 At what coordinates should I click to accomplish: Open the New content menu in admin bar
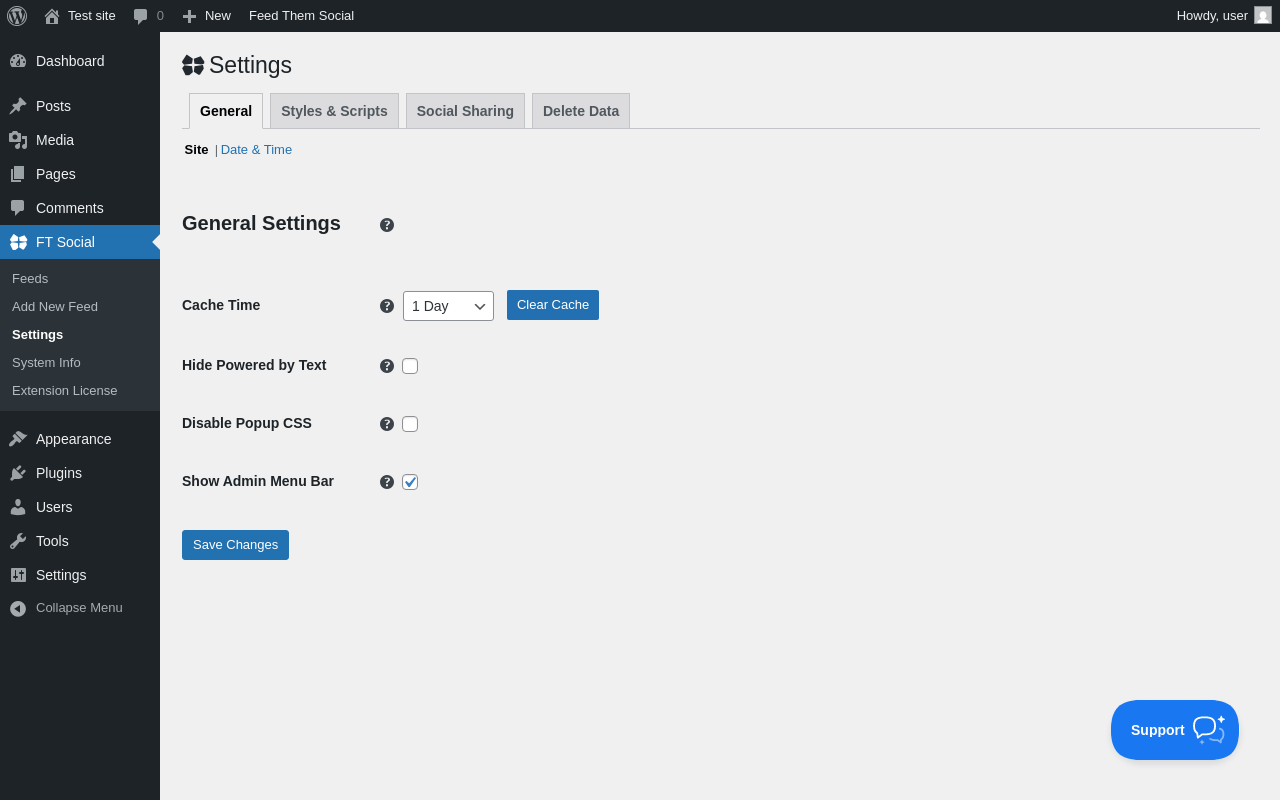click(x=207, y=16)
